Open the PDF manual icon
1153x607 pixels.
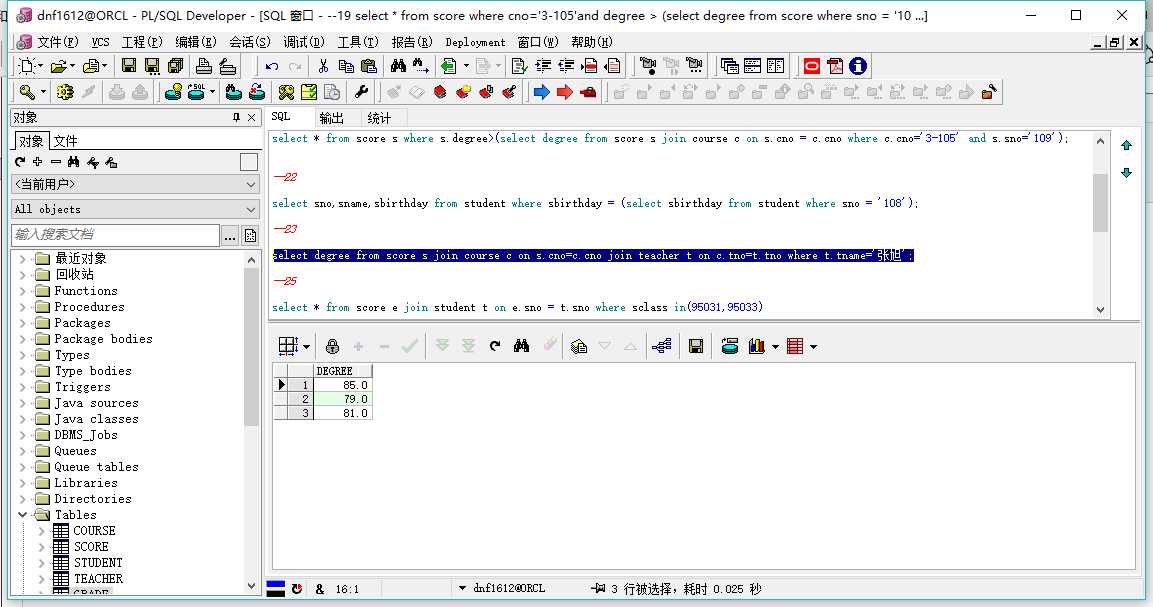click(x=835, y=66)
